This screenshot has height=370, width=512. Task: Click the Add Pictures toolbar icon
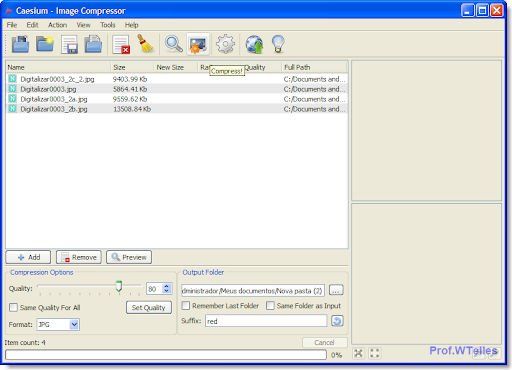pos(20,44)
